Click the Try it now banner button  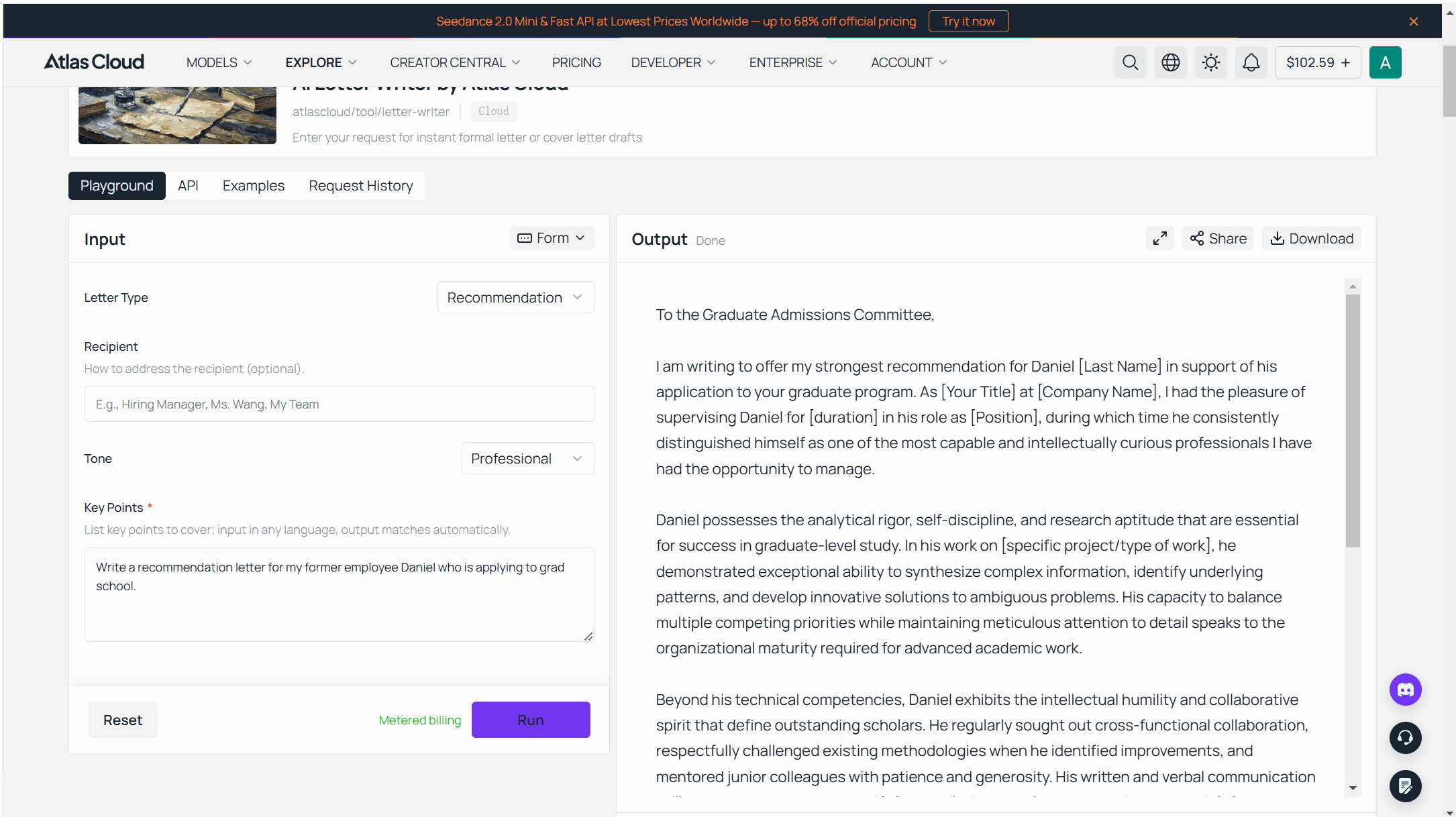pos(968,21)
